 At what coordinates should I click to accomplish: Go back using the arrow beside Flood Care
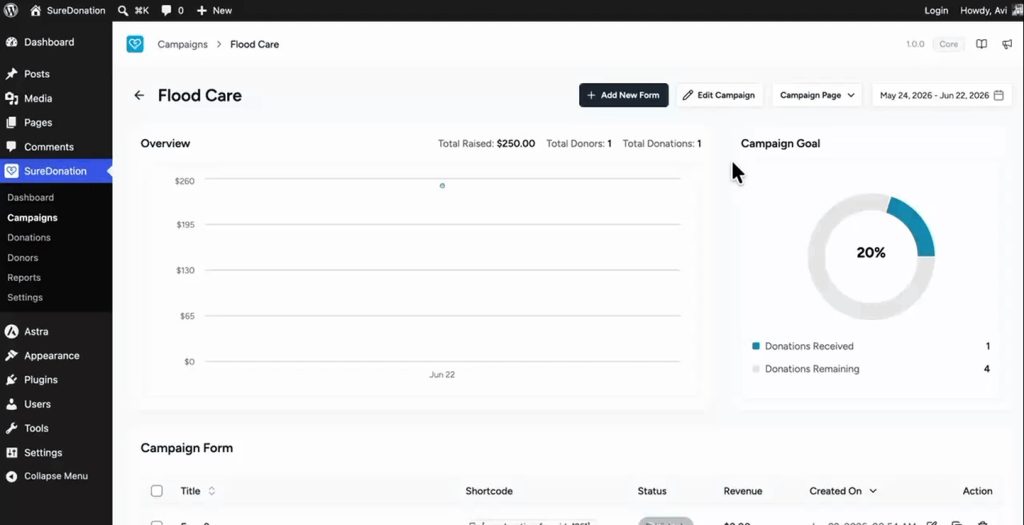139,95
